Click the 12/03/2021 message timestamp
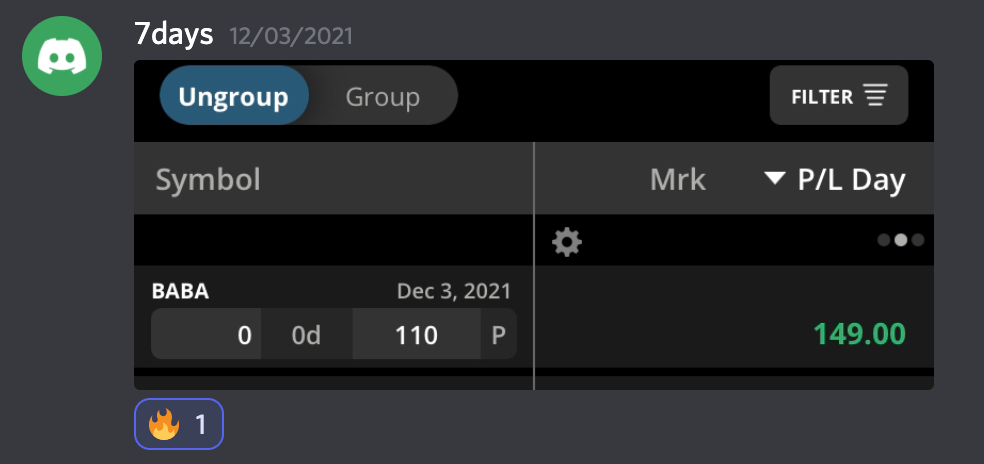The image size is (984, 464). 291,36
